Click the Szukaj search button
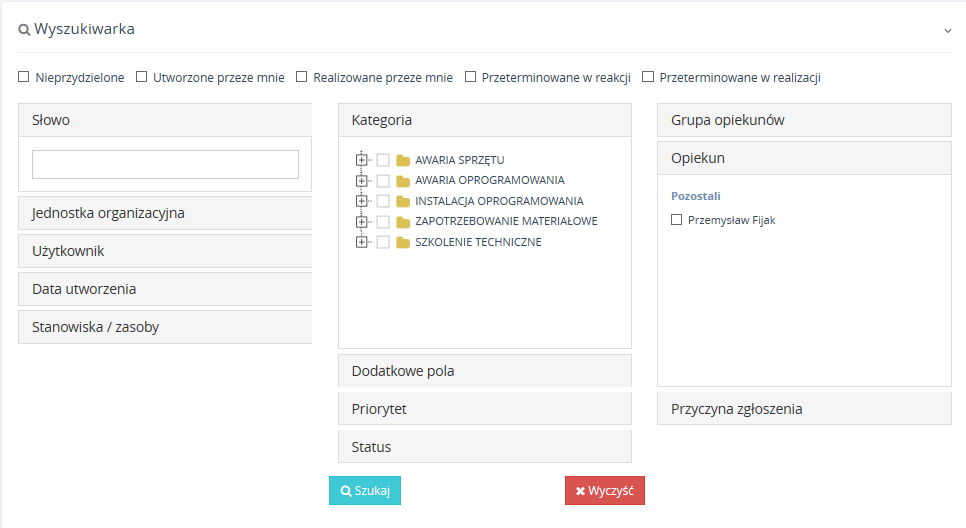 coord(365,490)
